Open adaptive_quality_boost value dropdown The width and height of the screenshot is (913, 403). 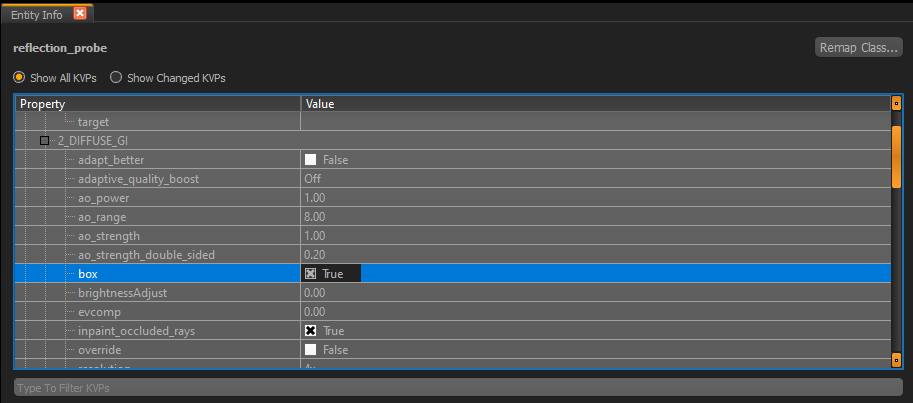coord(596,179)
